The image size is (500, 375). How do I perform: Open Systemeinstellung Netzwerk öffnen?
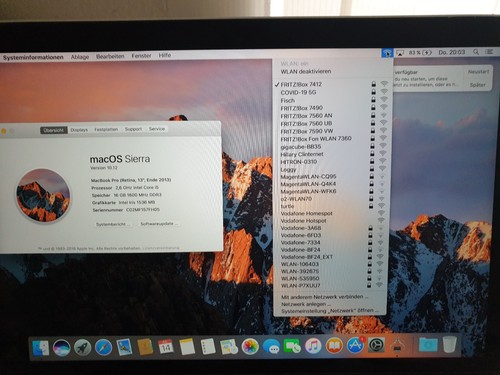coord(330,311)
